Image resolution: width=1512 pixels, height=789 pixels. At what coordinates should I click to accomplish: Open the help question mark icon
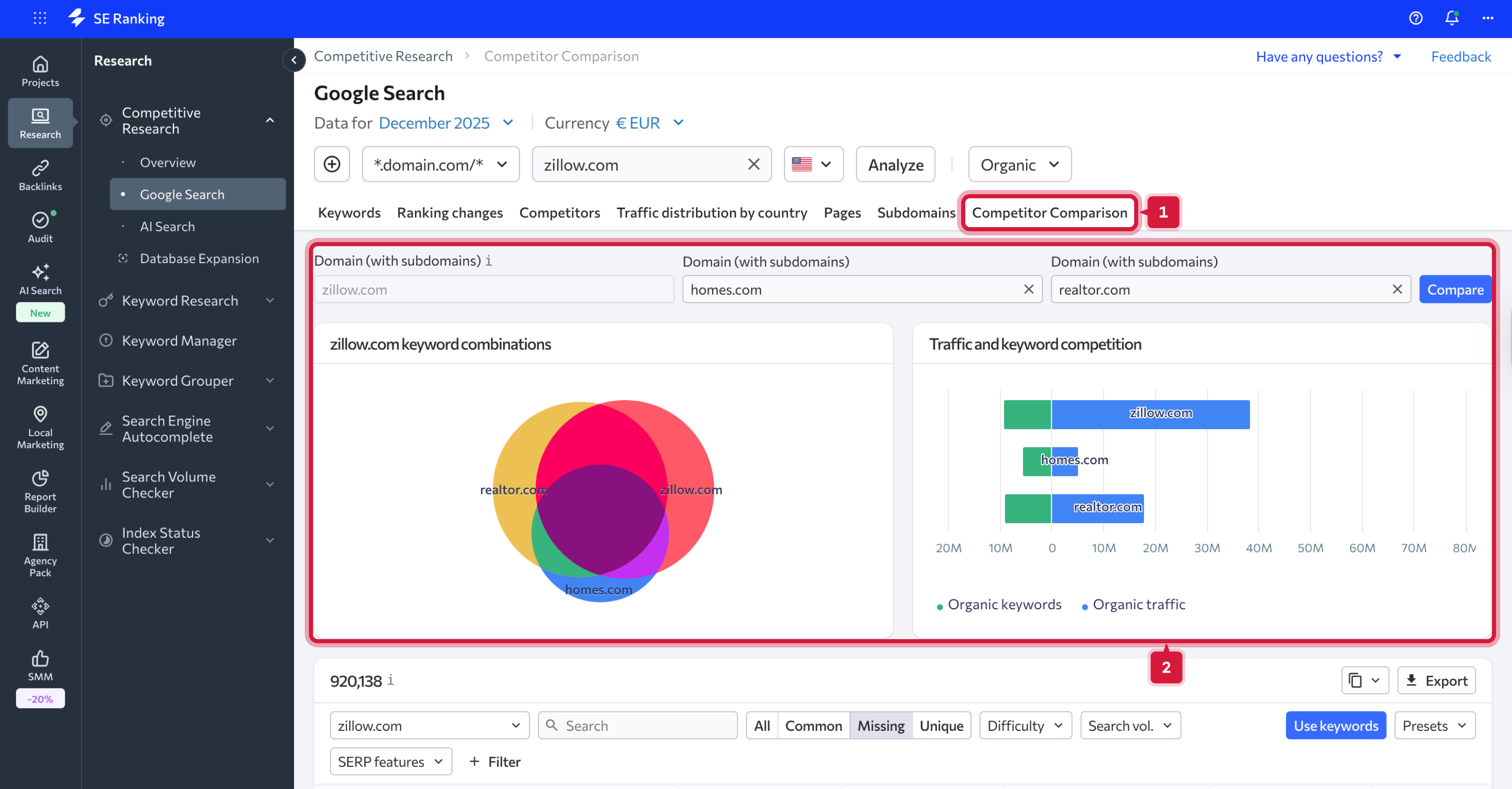[1415, 18]
